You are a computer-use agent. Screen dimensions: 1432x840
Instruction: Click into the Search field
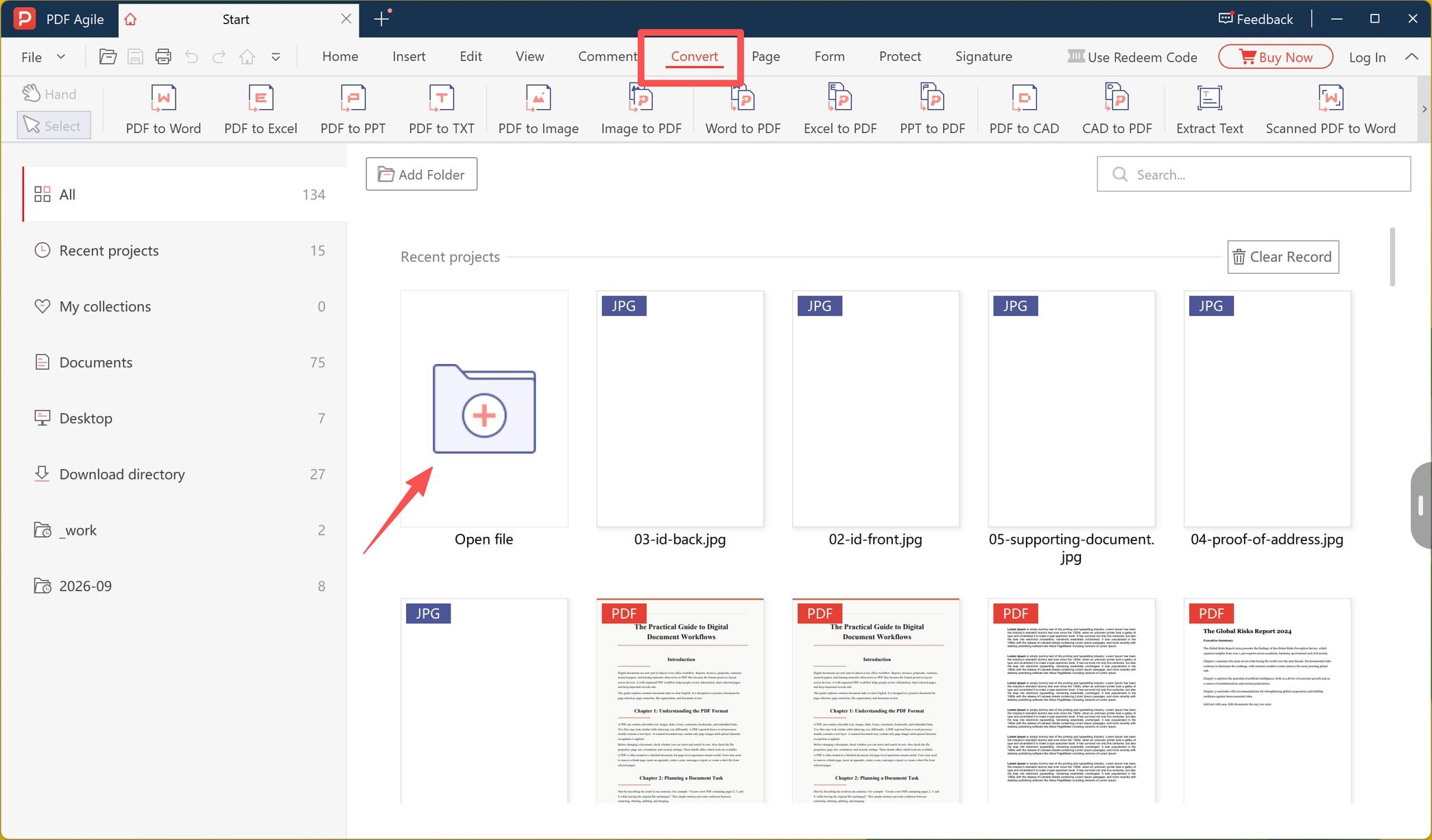point(1254,174)
